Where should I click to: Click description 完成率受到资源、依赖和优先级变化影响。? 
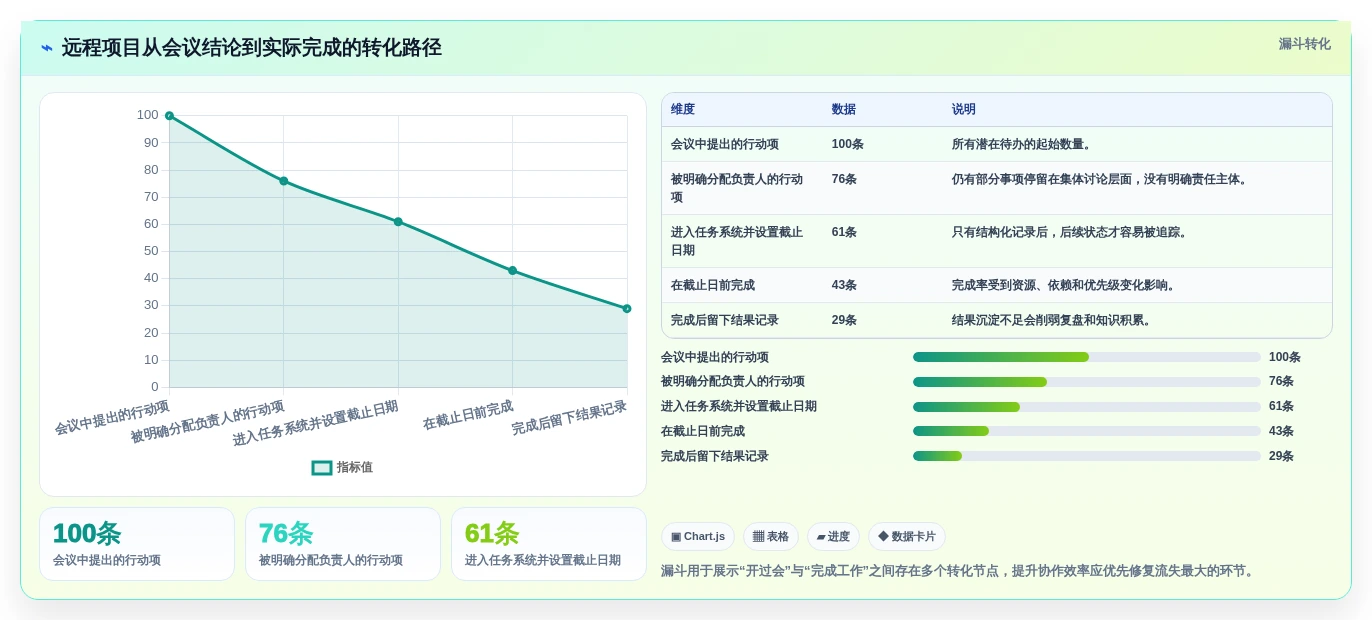click(1066, 285)
